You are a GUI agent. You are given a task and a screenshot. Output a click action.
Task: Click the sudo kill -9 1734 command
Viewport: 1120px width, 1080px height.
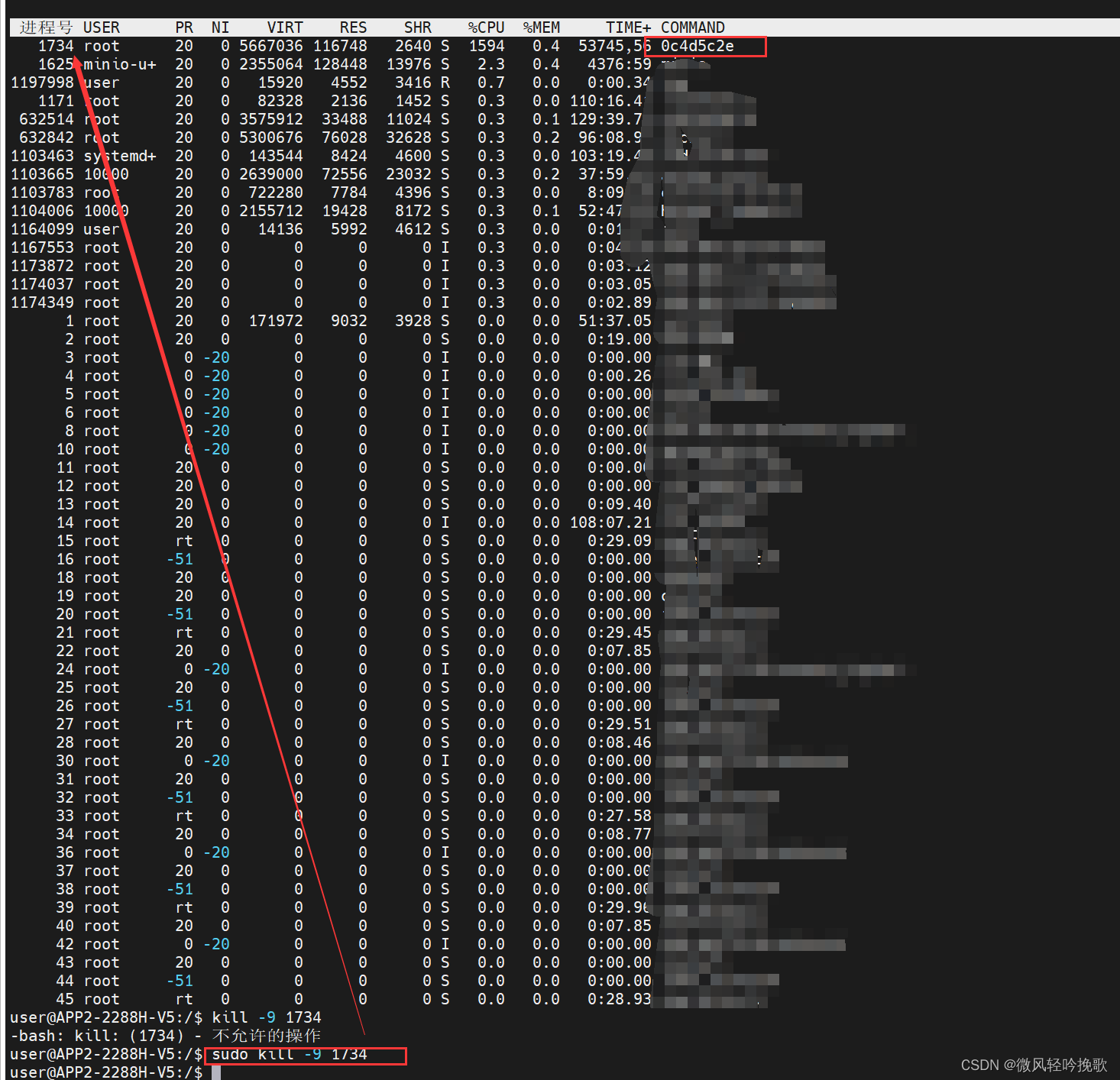(290, 1054)
